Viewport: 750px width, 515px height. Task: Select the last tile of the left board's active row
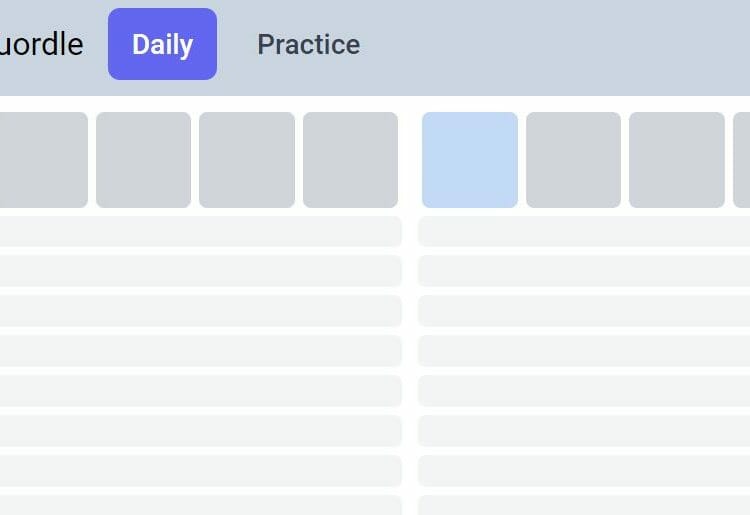pos(350,160)
